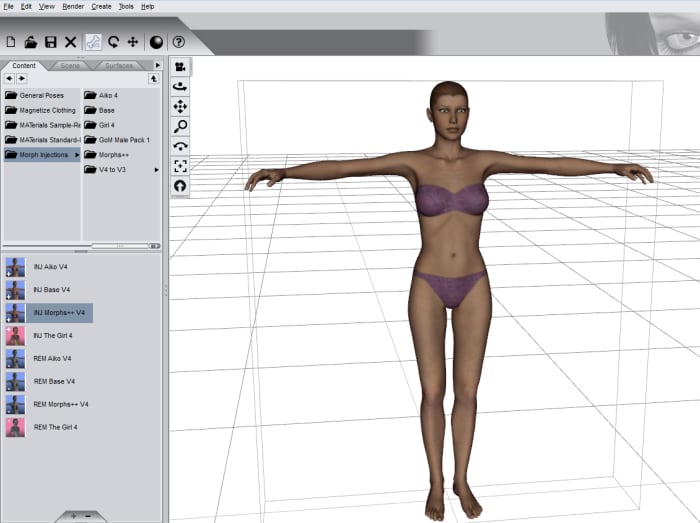Open the Tools menu
Image resolution: width=700 pixels, height=523 pixels.
[x=126, y=6]
